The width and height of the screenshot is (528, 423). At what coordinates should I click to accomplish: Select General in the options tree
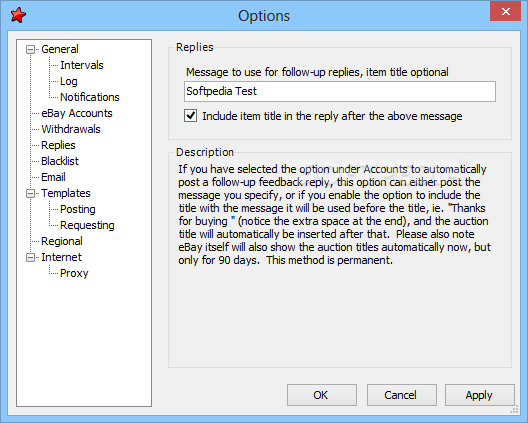pyautogui.click(x=60, y=49)
